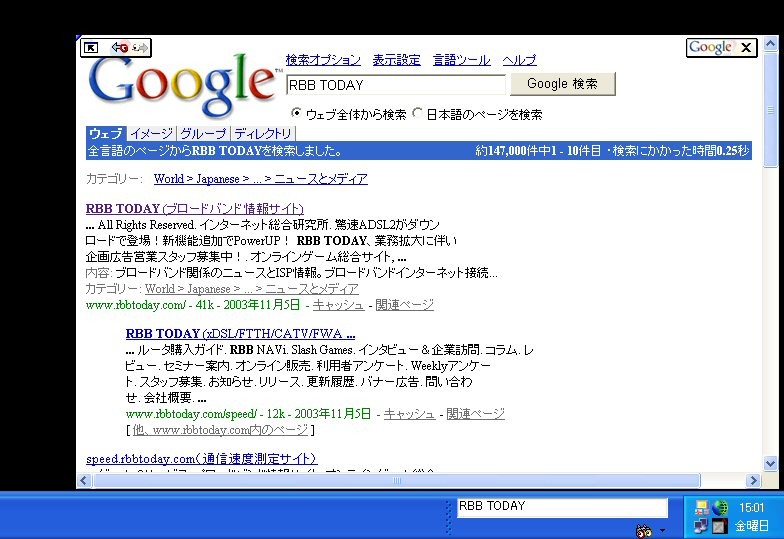Screen dimensions: 784x539
Task: Open 表示設定 link
Action: (396, 60)
